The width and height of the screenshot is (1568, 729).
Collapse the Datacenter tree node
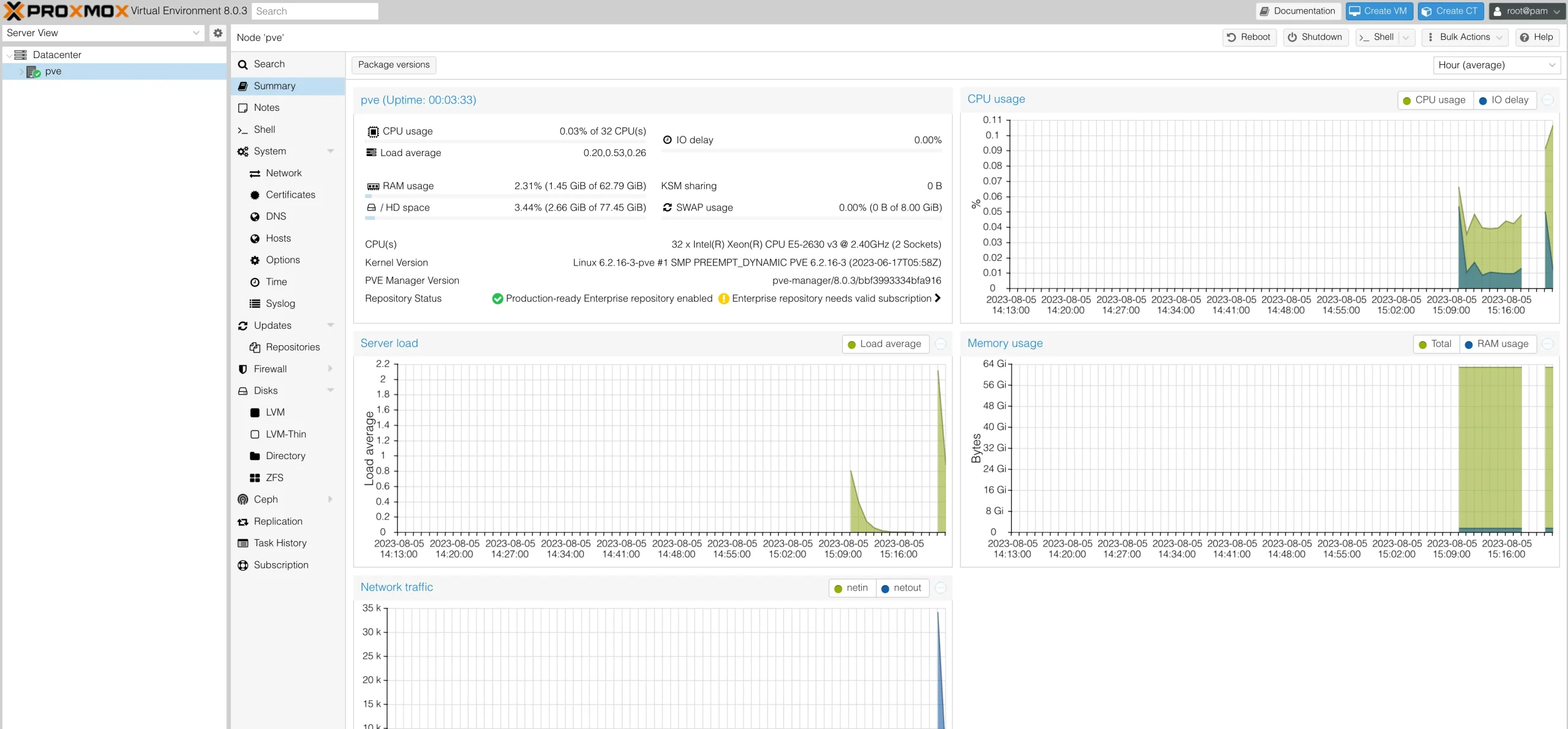click(9, 55)
